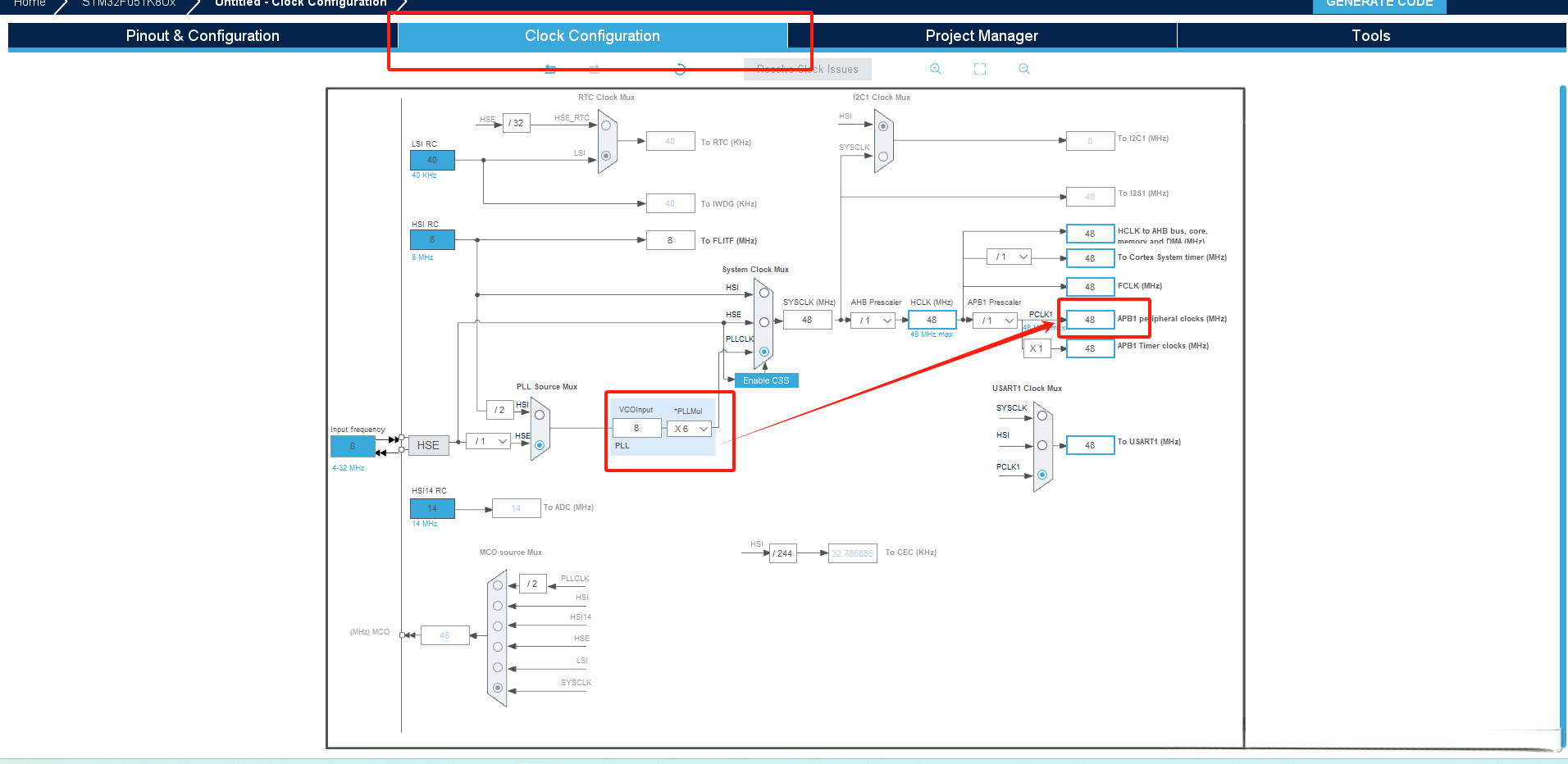Click the FCLK (MHz) value field
This screenshot has height=764, width=1568.
point(1090,287)
